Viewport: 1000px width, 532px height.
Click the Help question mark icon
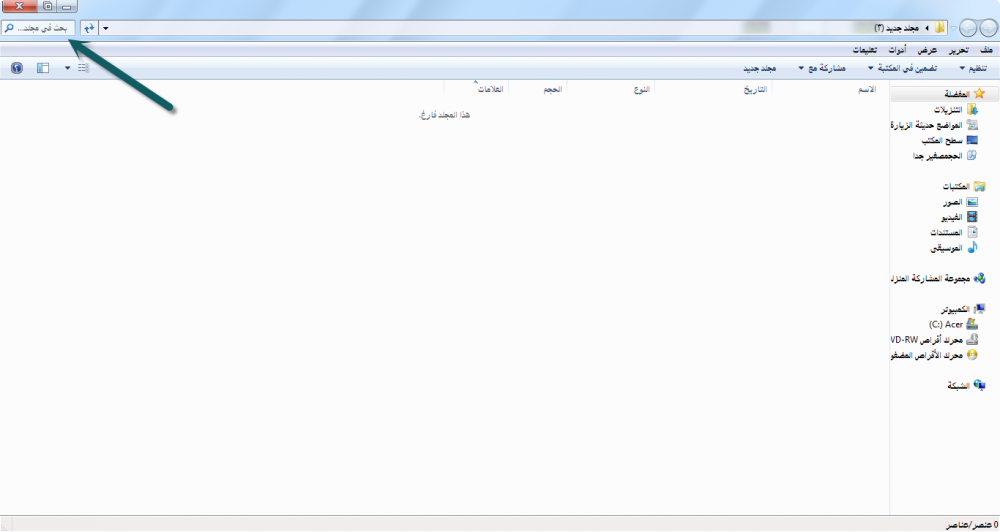pos(17,68)
